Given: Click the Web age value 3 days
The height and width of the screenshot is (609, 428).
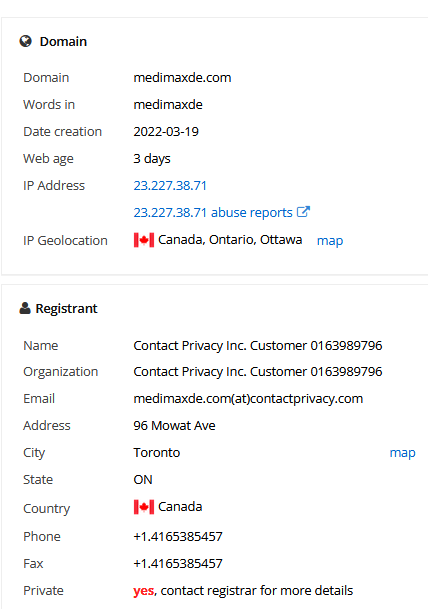Looking at the screenshot, I should 152,159.
